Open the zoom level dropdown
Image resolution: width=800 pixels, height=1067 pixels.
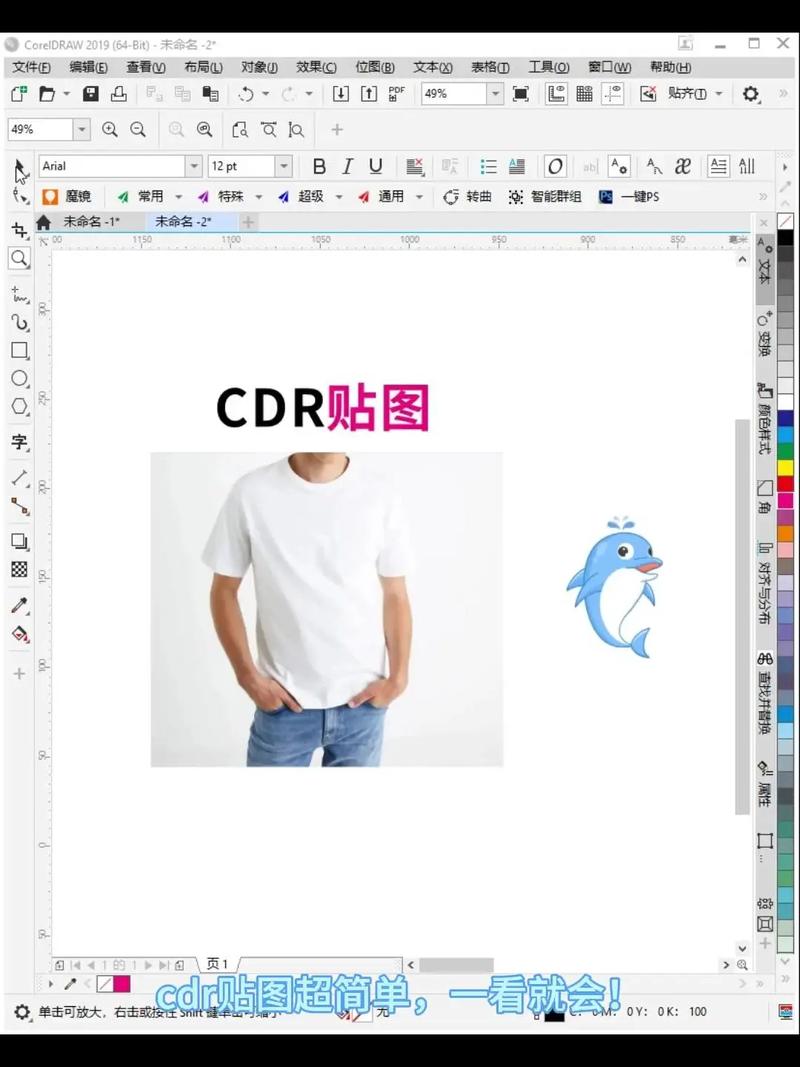click(497, 94)
